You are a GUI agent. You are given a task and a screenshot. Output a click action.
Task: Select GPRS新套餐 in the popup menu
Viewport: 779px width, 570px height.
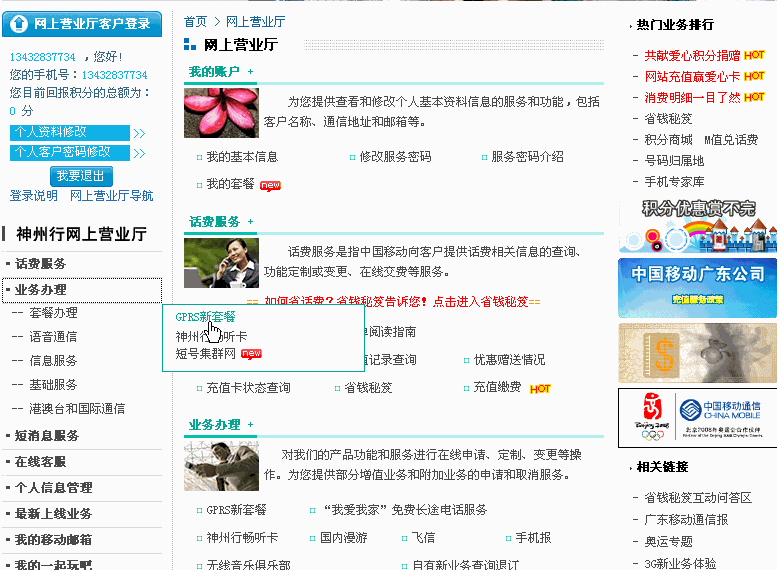[x=205, y=316]
